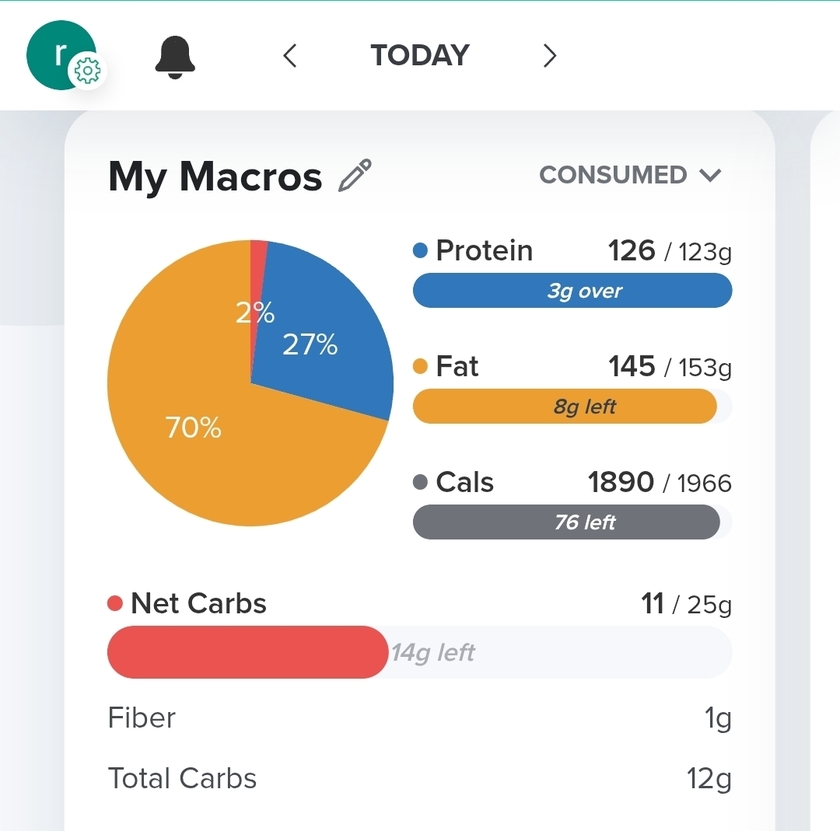Edit My Macros with pencil icon
Image resolution: width=840 pixels, height=831 pixels.
(355, 176)
